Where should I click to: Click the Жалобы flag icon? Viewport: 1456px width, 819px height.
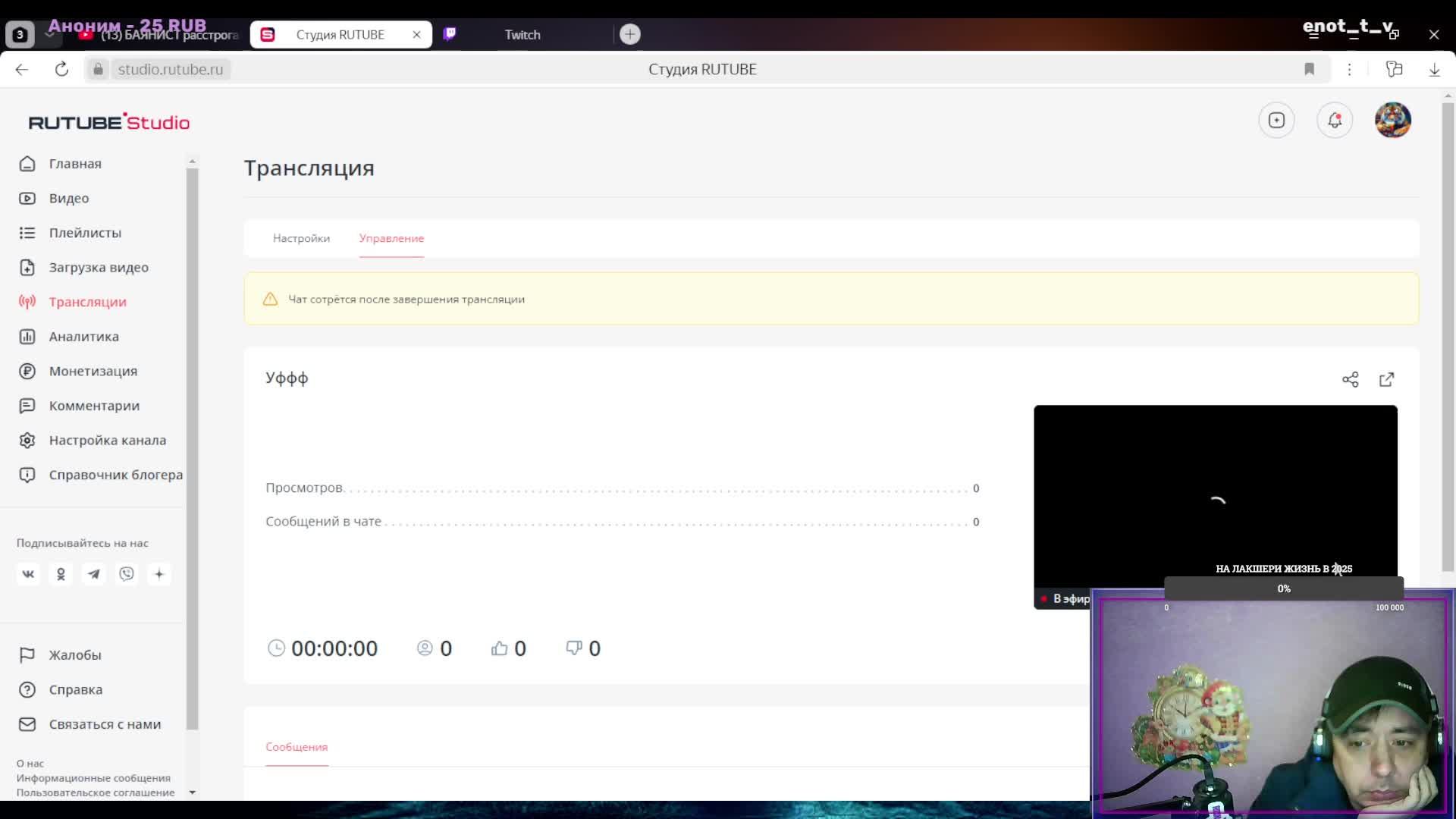(x=27, y=655)
